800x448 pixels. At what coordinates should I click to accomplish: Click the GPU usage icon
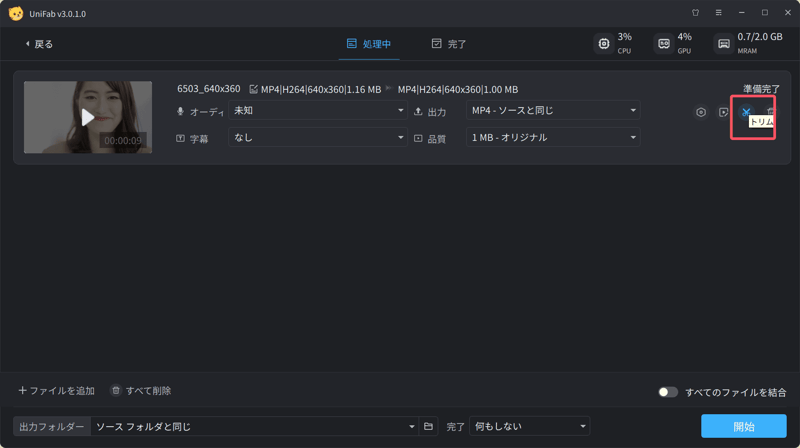(x=663, y=44)
